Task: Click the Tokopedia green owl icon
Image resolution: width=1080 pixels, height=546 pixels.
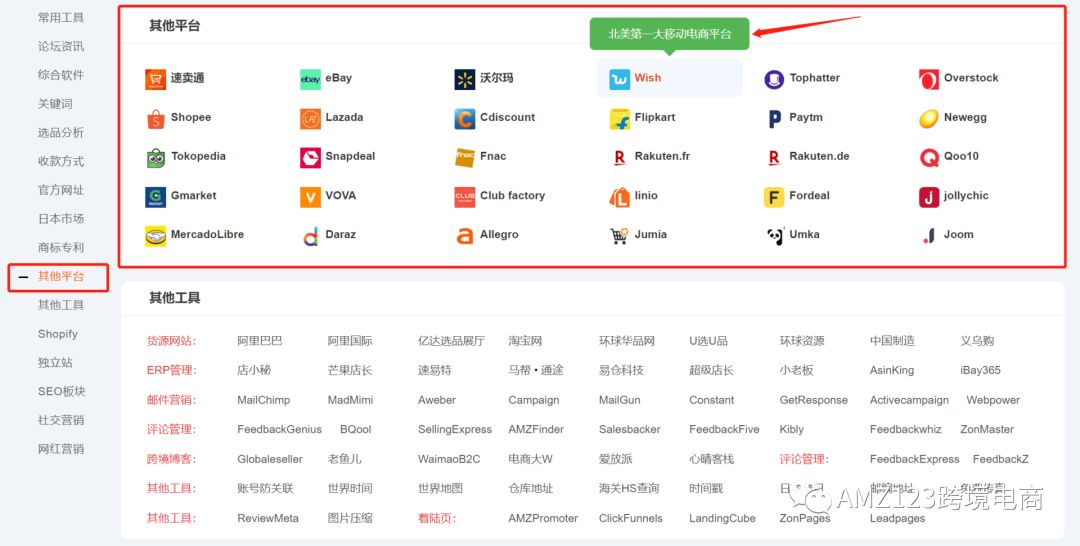Action: pos(156,158)
